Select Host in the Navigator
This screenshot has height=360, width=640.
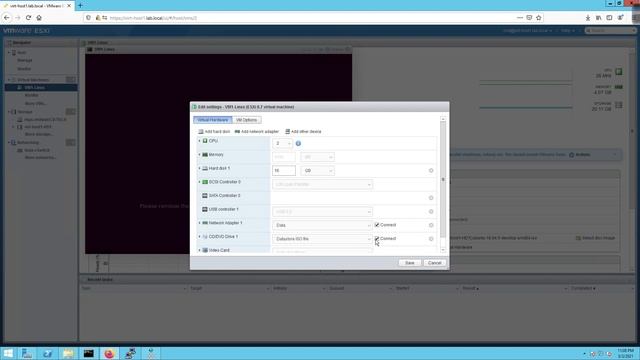click(21, 53)
